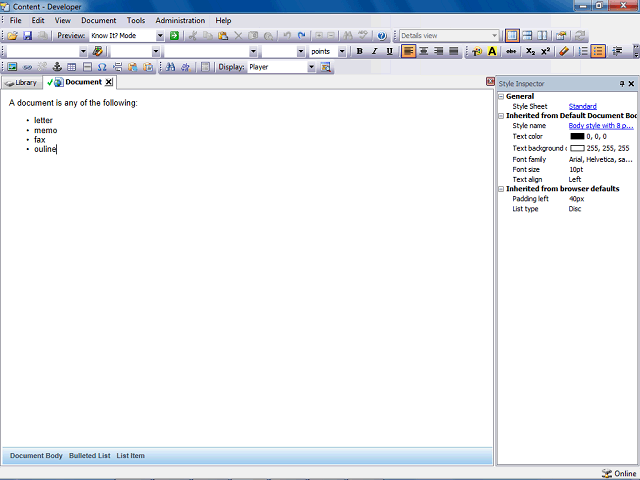
Task: Click the Online status indicator
Action: tap(619, 473)
